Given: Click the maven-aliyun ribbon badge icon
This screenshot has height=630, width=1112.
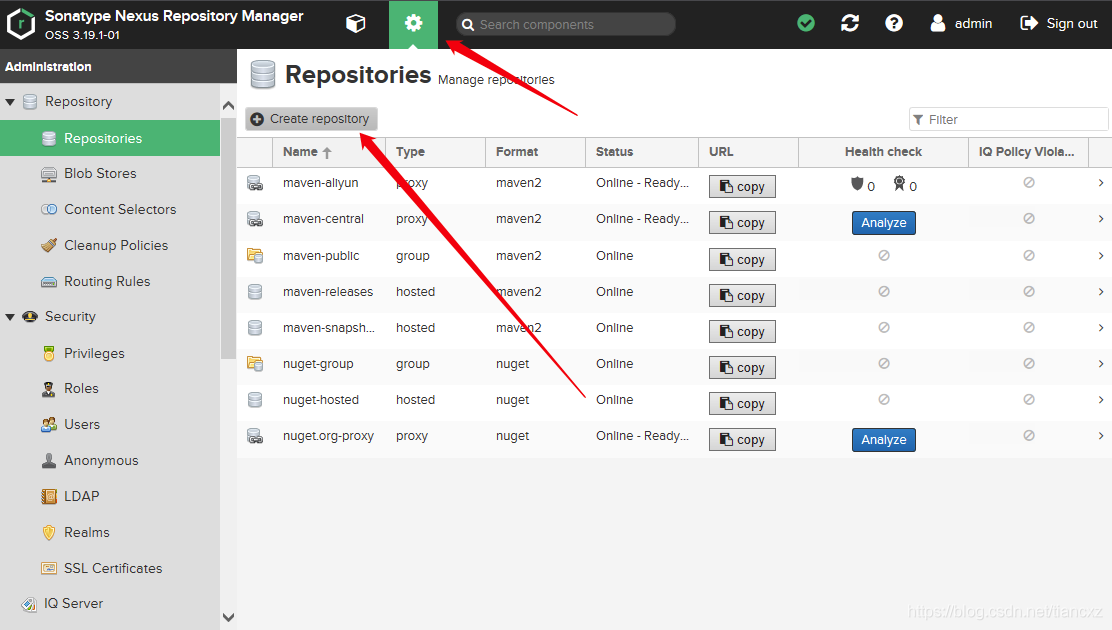Looking at the screenshot, I should [899, 184].
